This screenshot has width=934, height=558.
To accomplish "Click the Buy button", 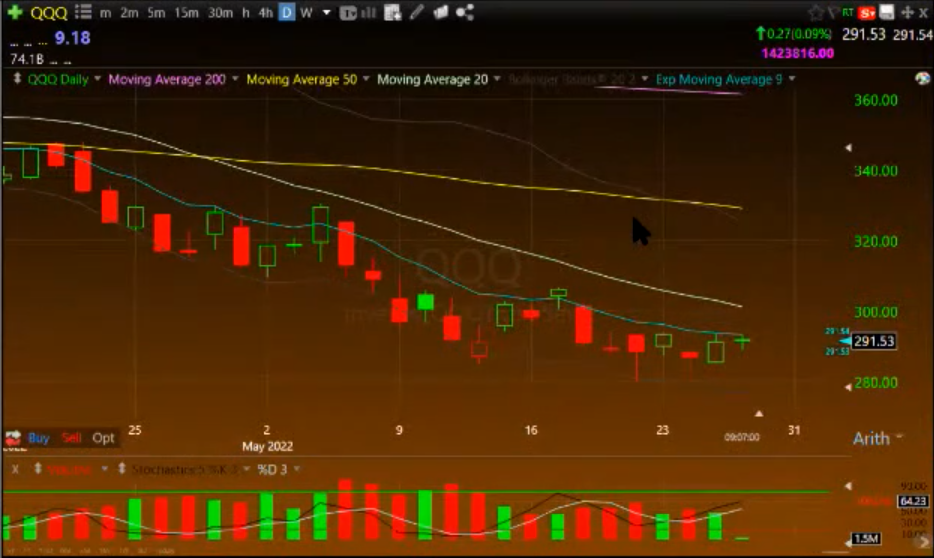I will pyautogui.click(x=39, y=438).
